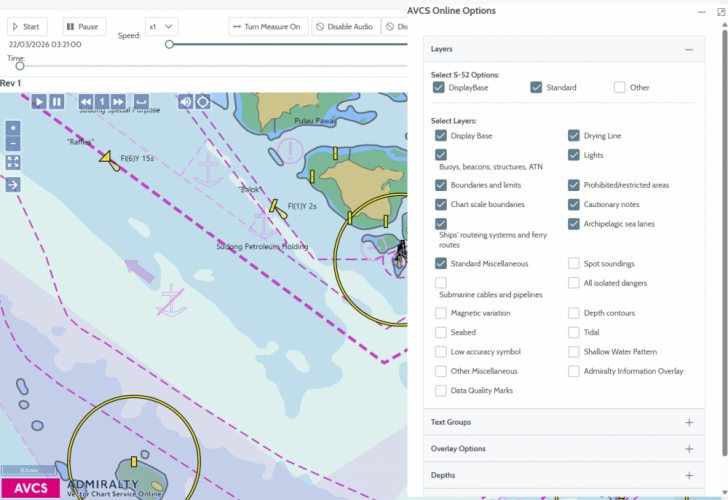This screenshot has width=728, height=500.
Task: Click the map overlay pause icon
Action: coord(57,101)
